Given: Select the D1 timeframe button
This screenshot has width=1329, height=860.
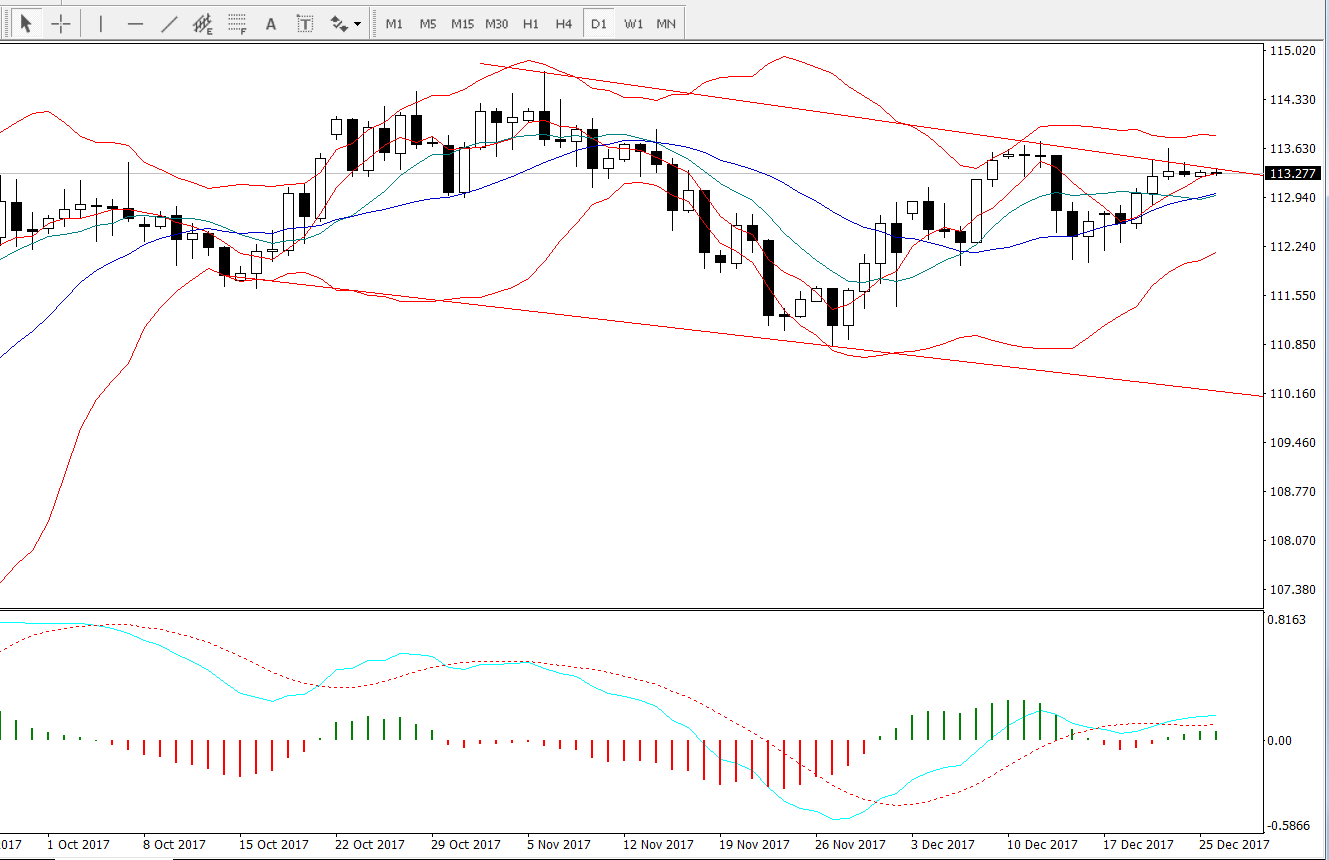Looking at the screenshot, I should pos(598,23).
